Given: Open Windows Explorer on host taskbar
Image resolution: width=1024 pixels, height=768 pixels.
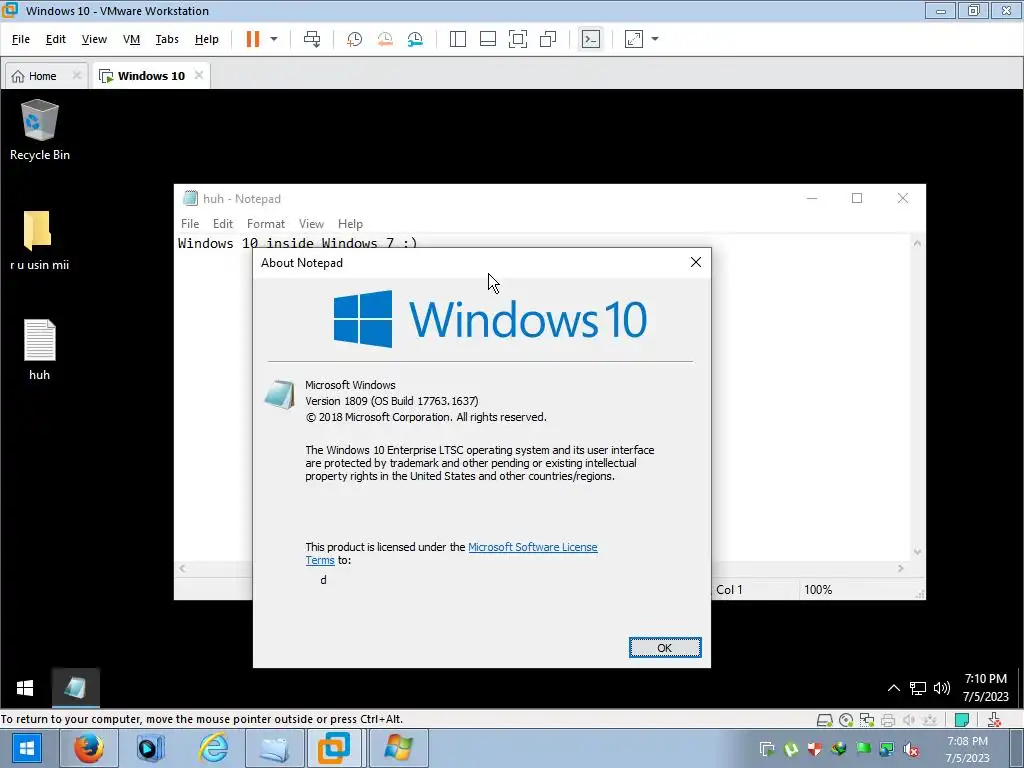Looking at the screenshot, I should [274, 748].
